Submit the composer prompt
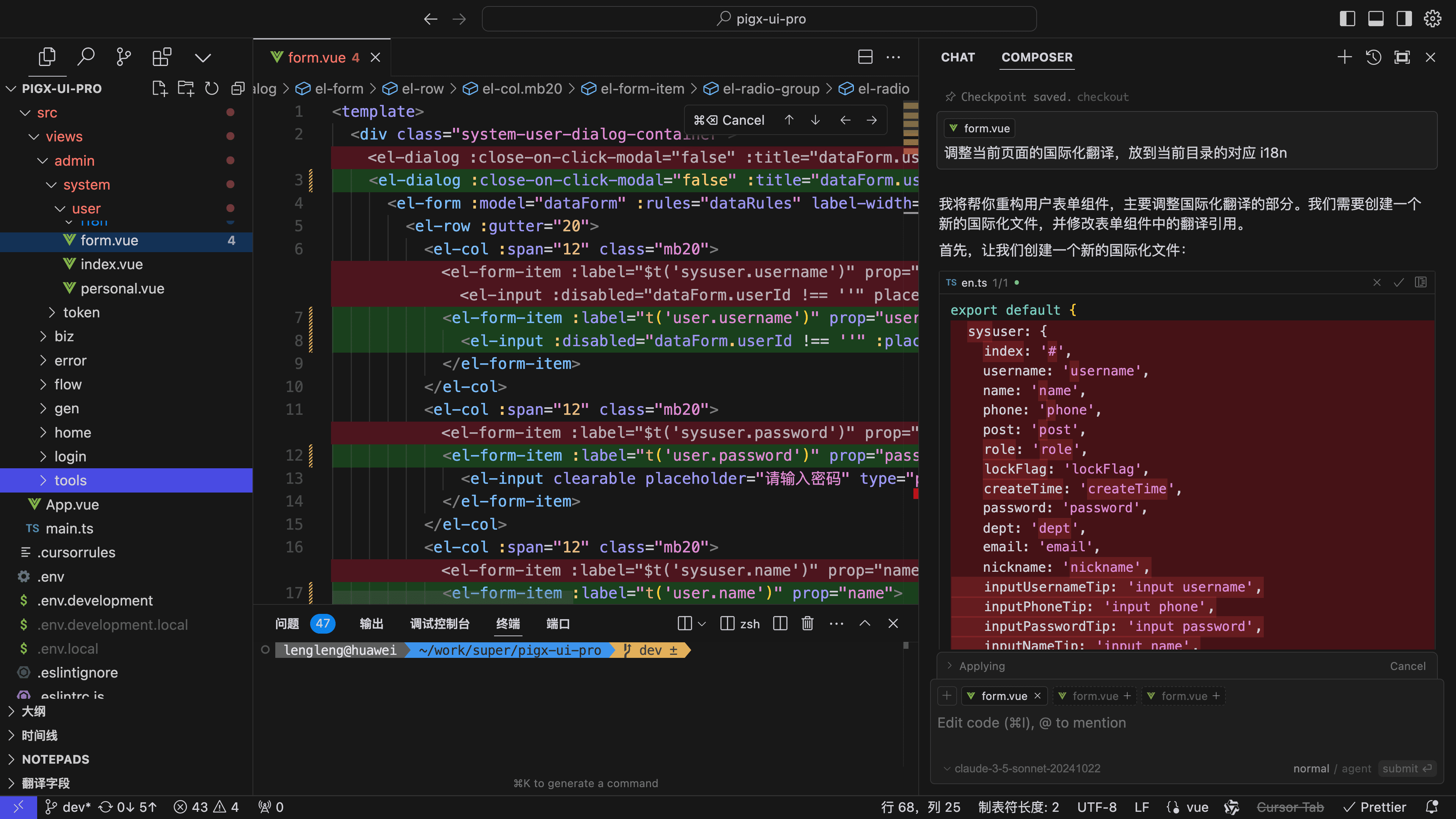Image resolution: width=1456 pixels, height=819 pixels. coord(1406,768)
